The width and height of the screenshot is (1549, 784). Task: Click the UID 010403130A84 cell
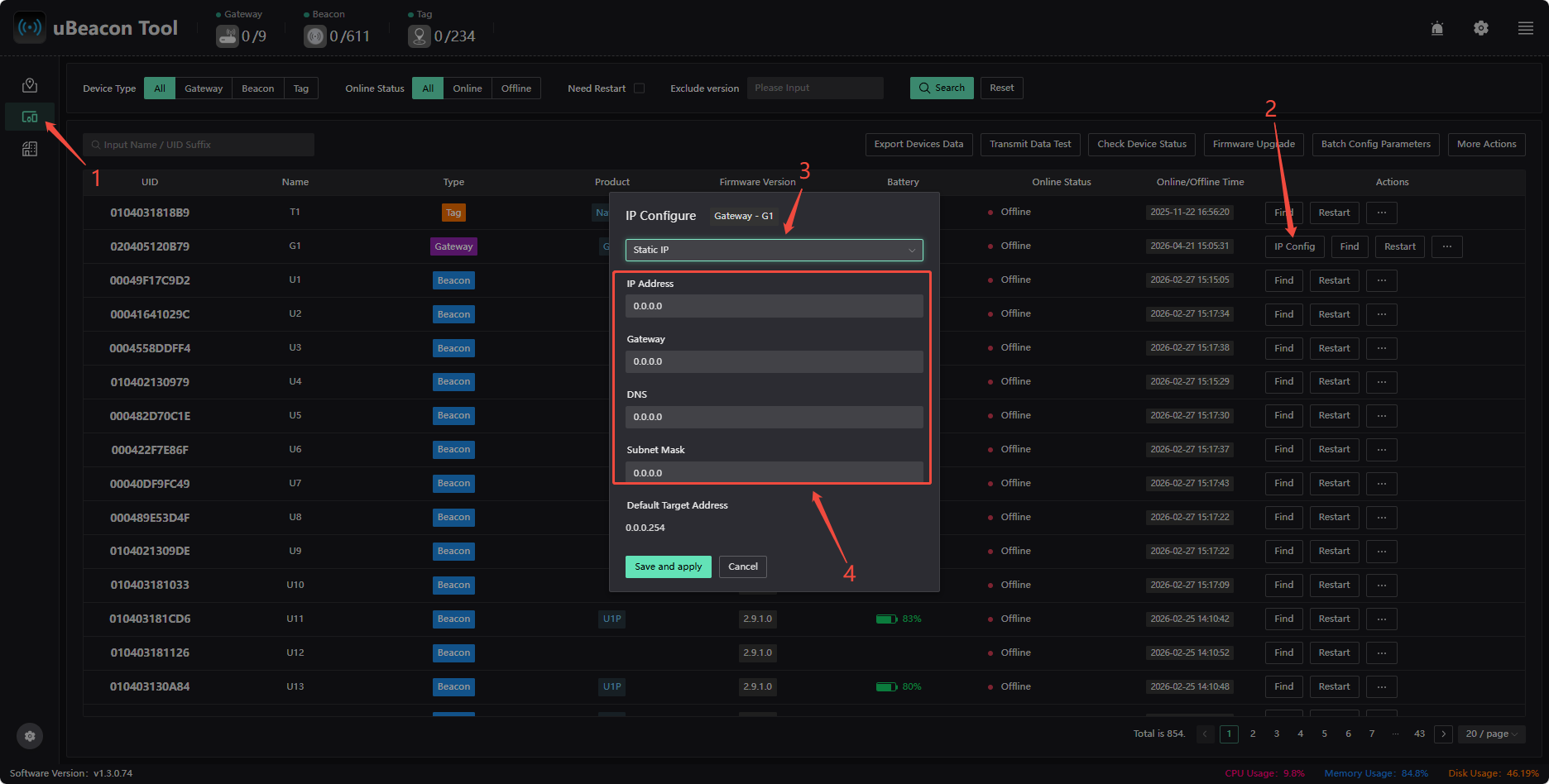150,686
